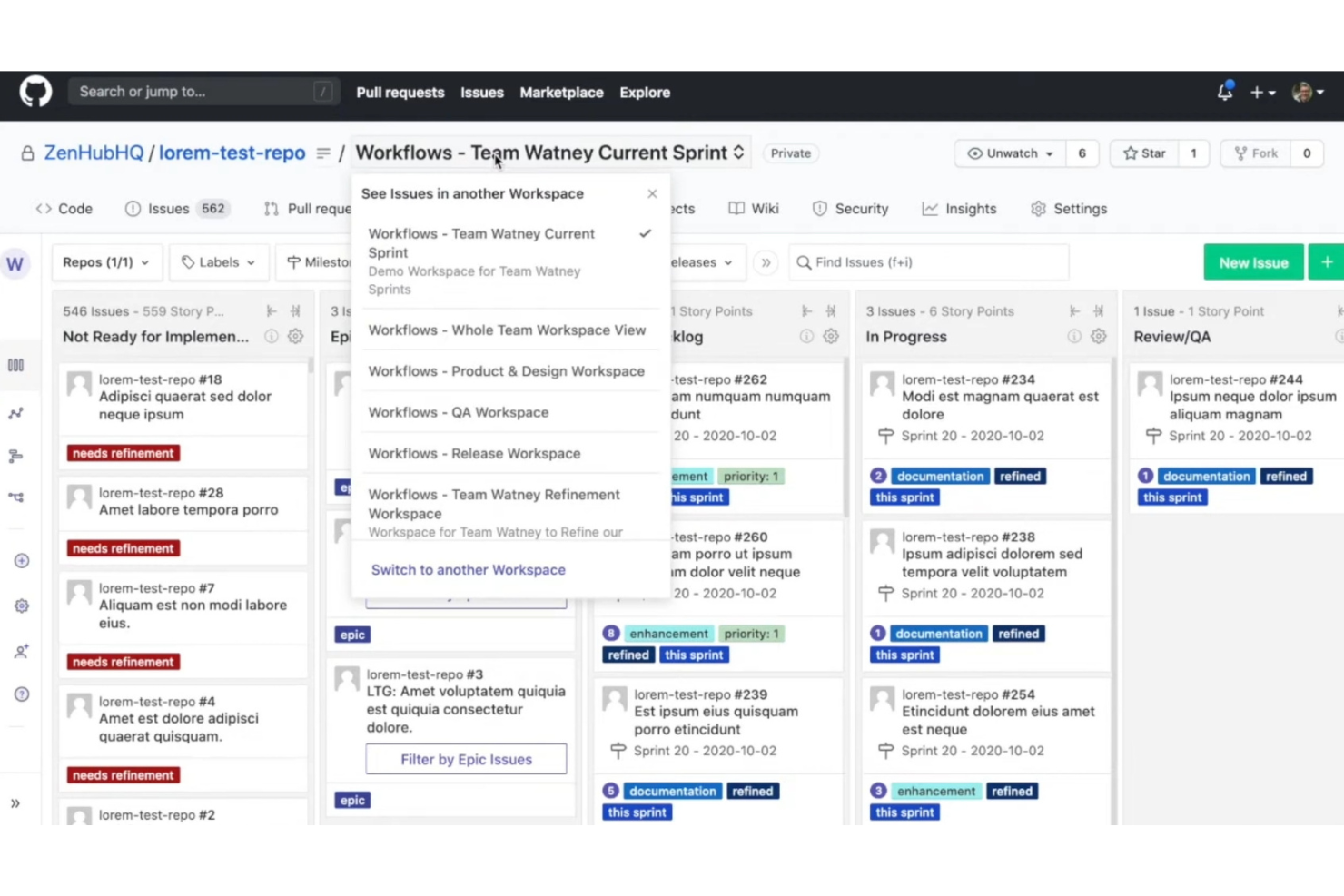Viewport: 1344px width, 896px height.
Task: Star the repository
Action: (x=1144, y=153)
